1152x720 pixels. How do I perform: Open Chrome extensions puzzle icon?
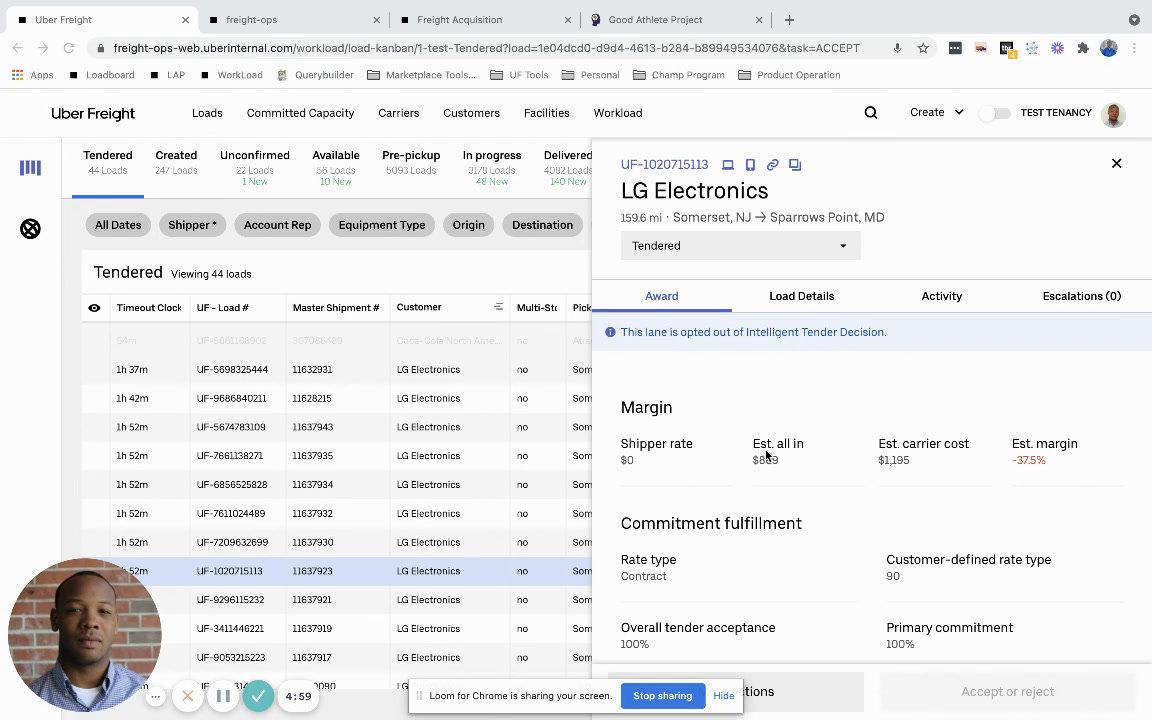[x=1082, y=48]
